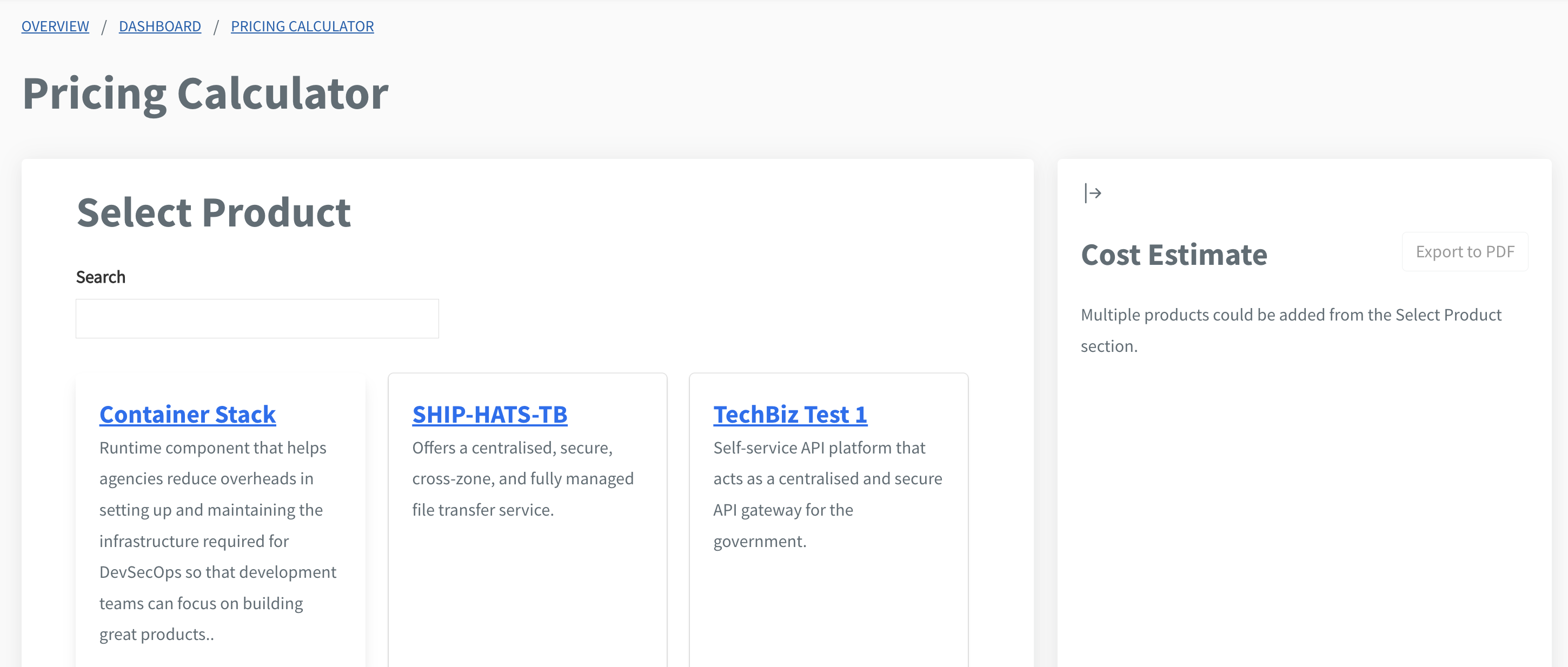1568x667 pixels.
Task: Collapse the Cost Estimate panel arrow icon
Action: 1093,194
